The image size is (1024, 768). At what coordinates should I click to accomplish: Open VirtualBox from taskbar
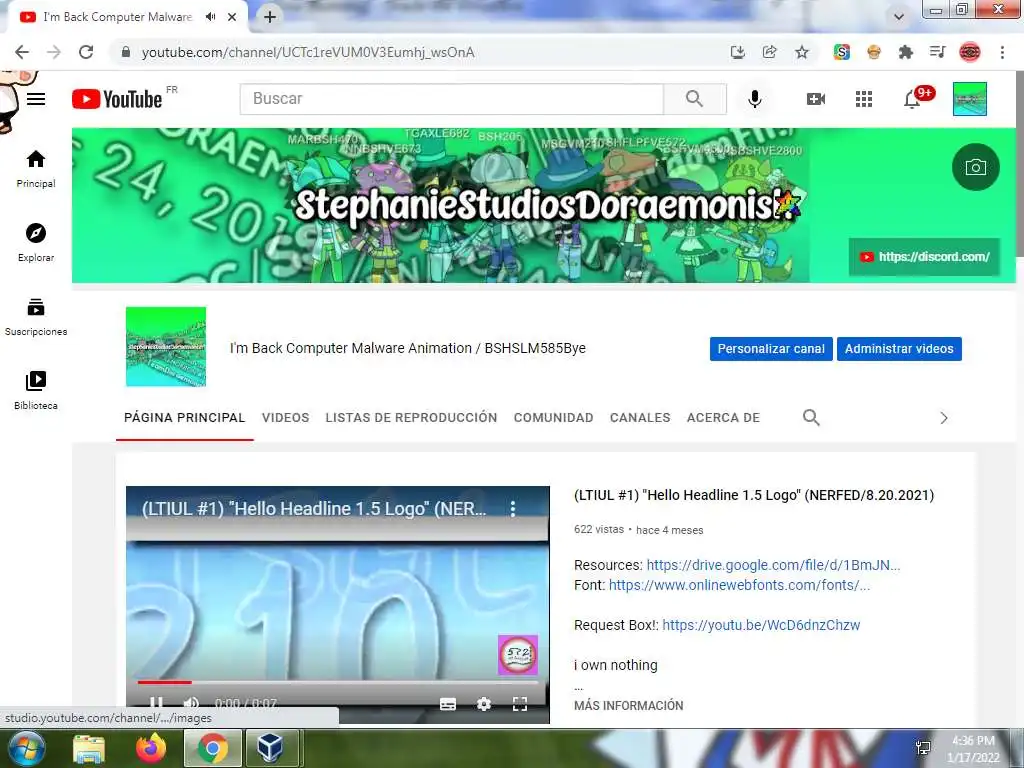click(x=270, y=748)
